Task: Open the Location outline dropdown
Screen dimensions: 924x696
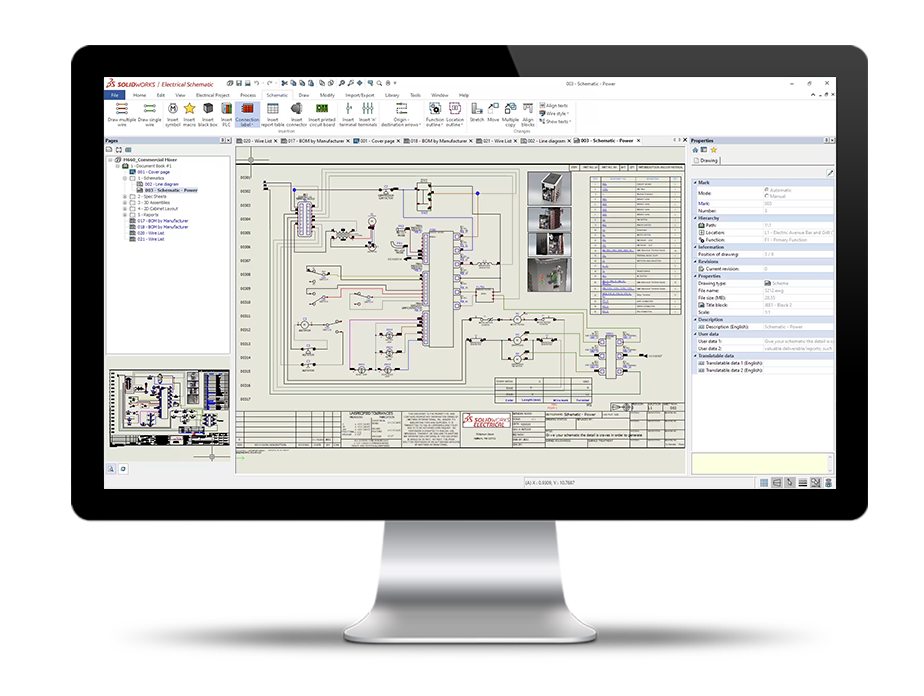Action: coord(454,123)
